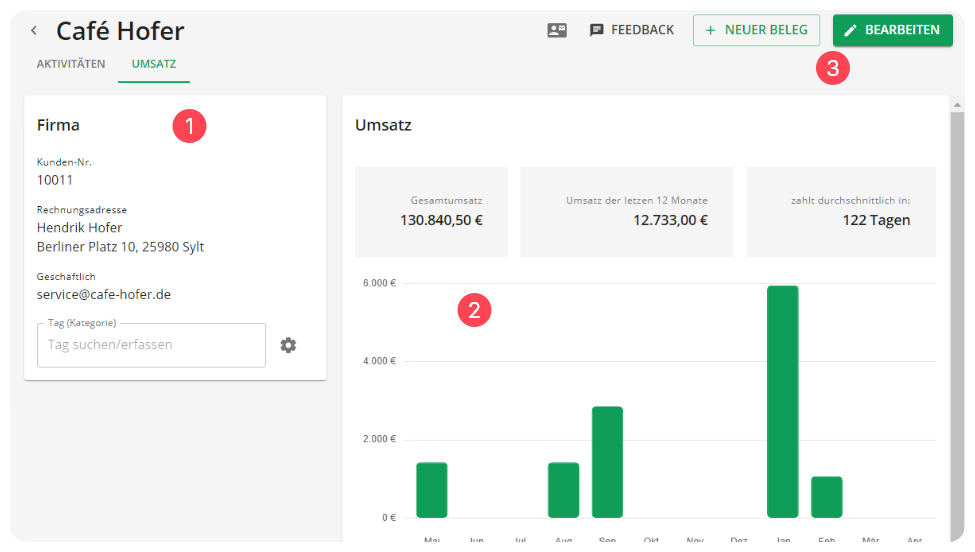975x552 pixels.
Task: Click the February revenue bar
Action: pos(827,496)
